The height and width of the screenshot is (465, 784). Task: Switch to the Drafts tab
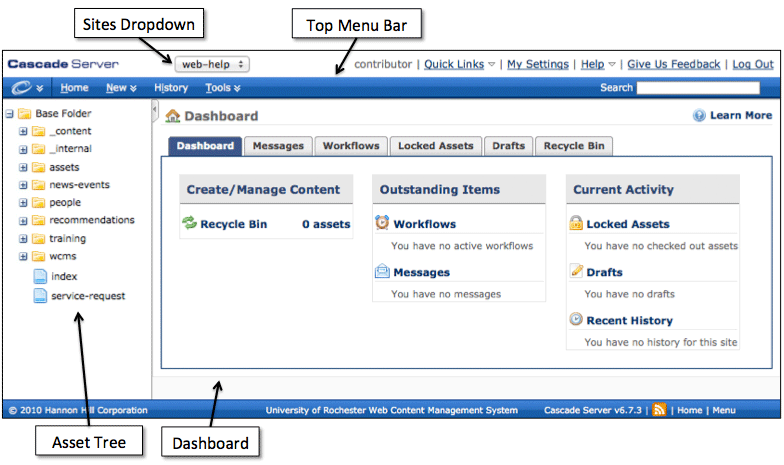(x=508, y=146)
